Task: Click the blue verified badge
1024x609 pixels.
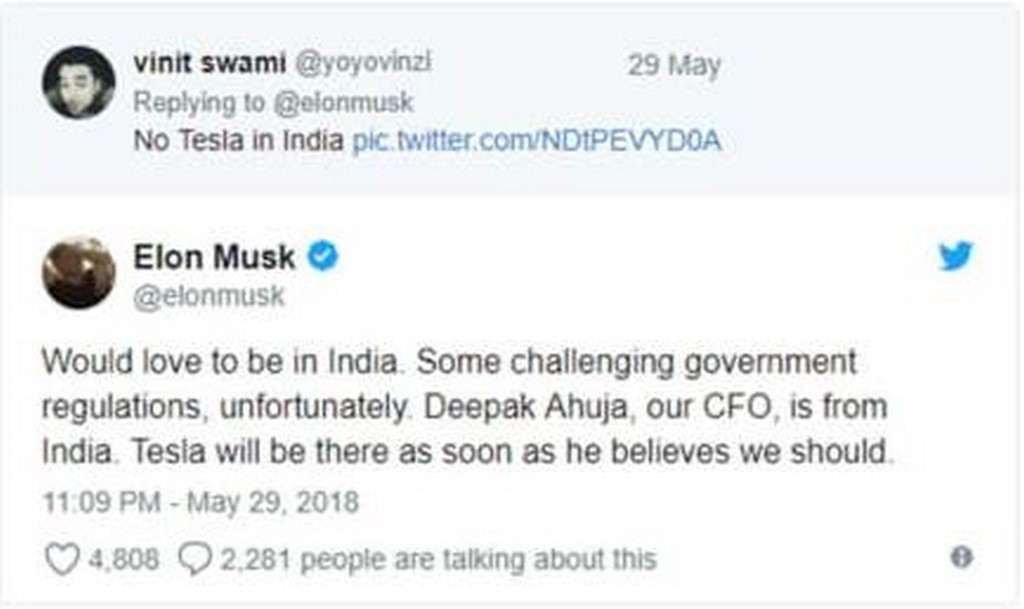Action: point(322,256)
